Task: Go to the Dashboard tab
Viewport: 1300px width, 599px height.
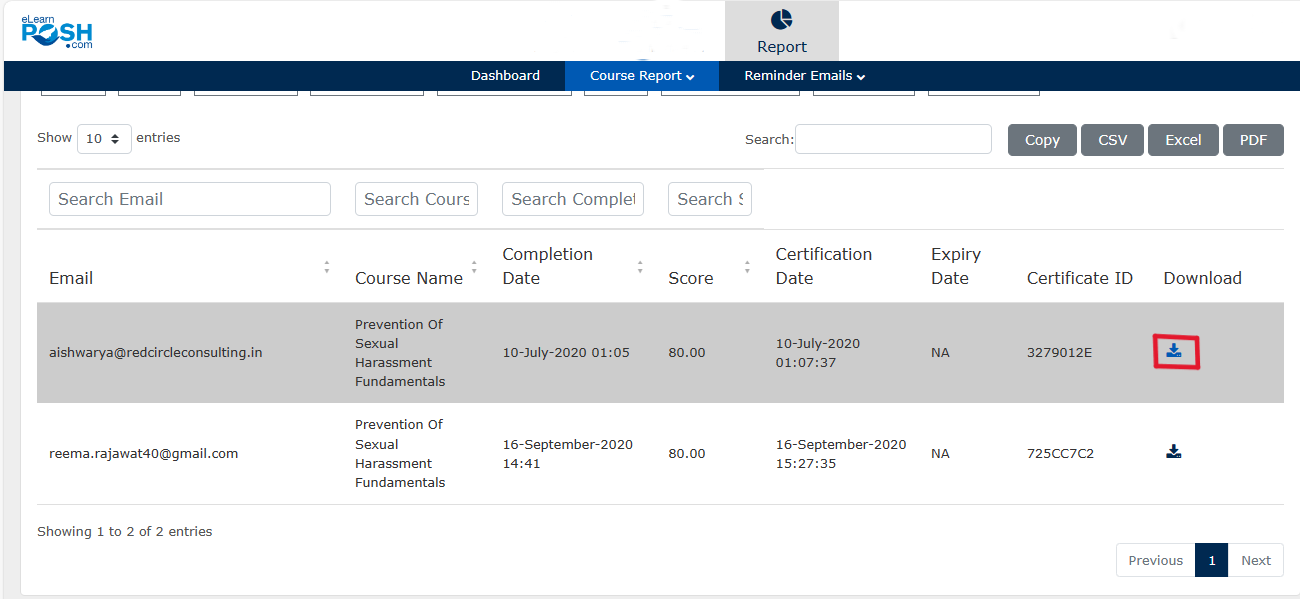Action: (505, 76)
